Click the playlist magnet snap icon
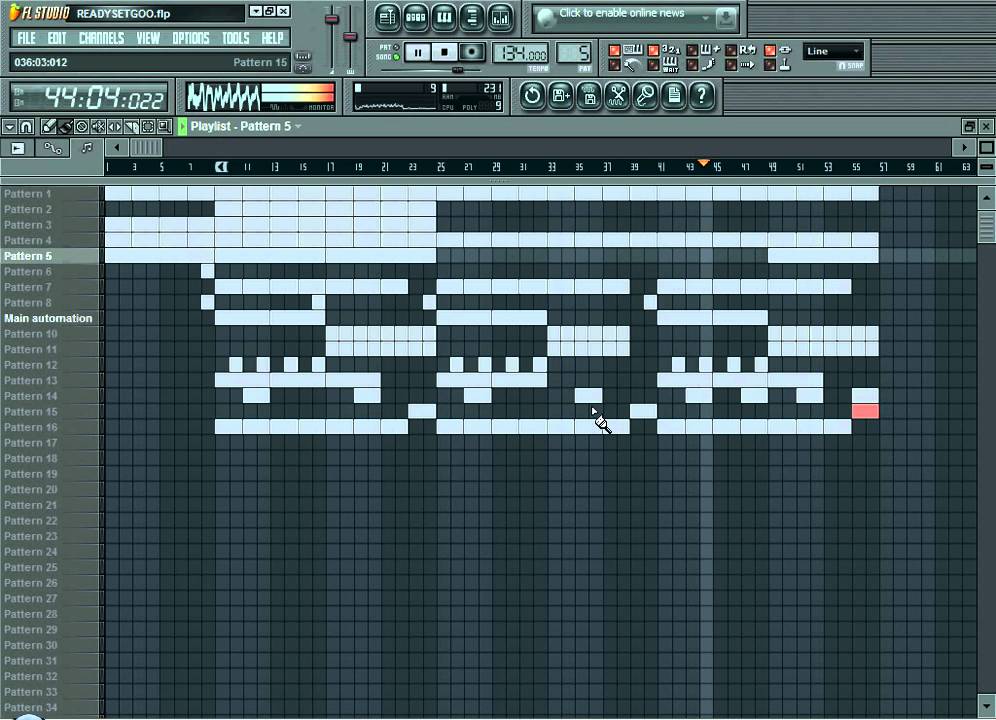This screenshot has width=996, height=720. tap(26, 126)
